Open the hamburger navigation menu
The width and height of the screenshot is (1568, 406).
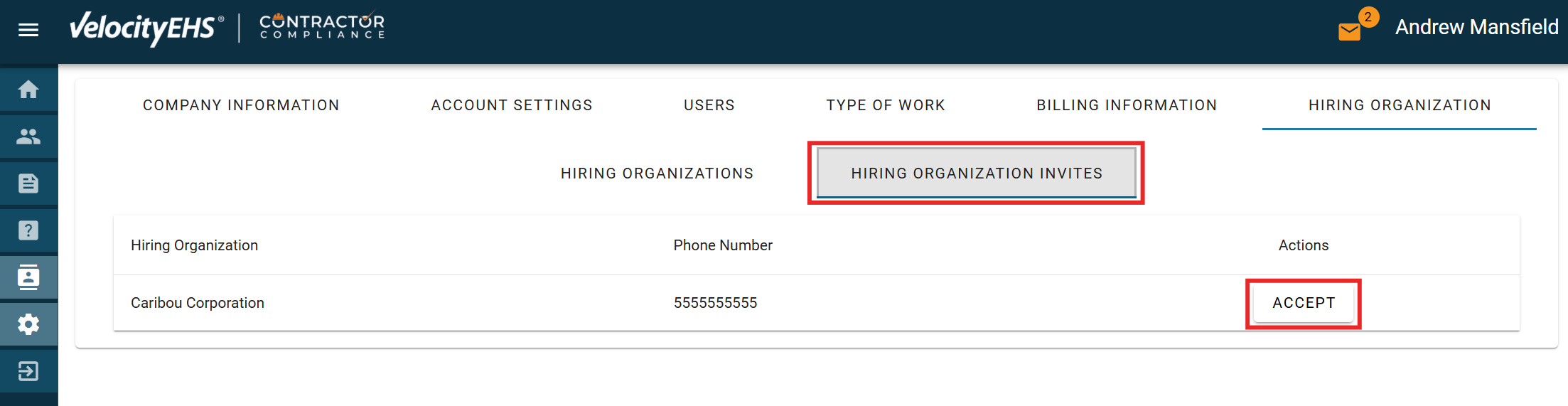click(x=28, y=30)
